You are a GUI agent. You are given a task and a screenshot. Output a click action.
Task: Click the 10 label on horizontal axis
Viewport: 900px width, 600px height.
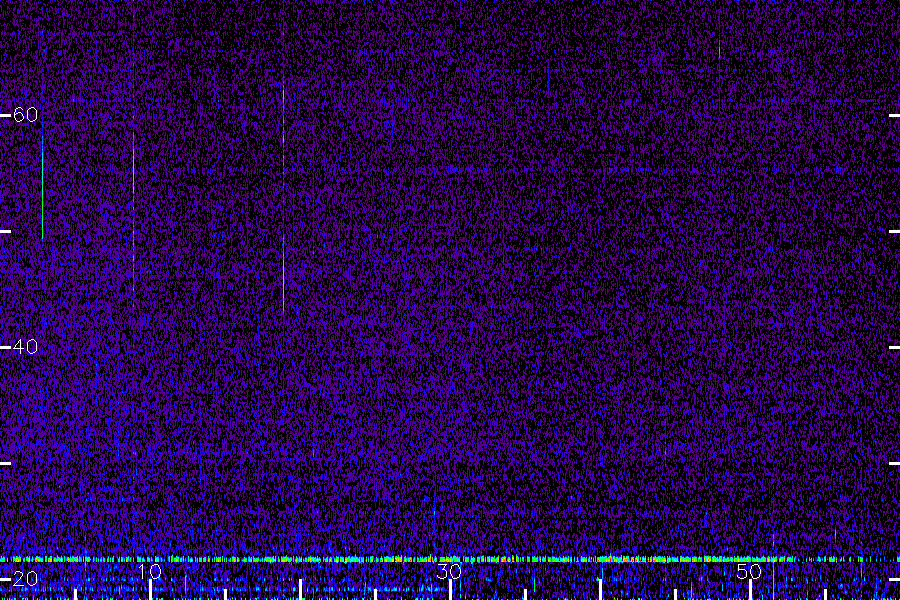pyautogui.click(x=150, y=571)
